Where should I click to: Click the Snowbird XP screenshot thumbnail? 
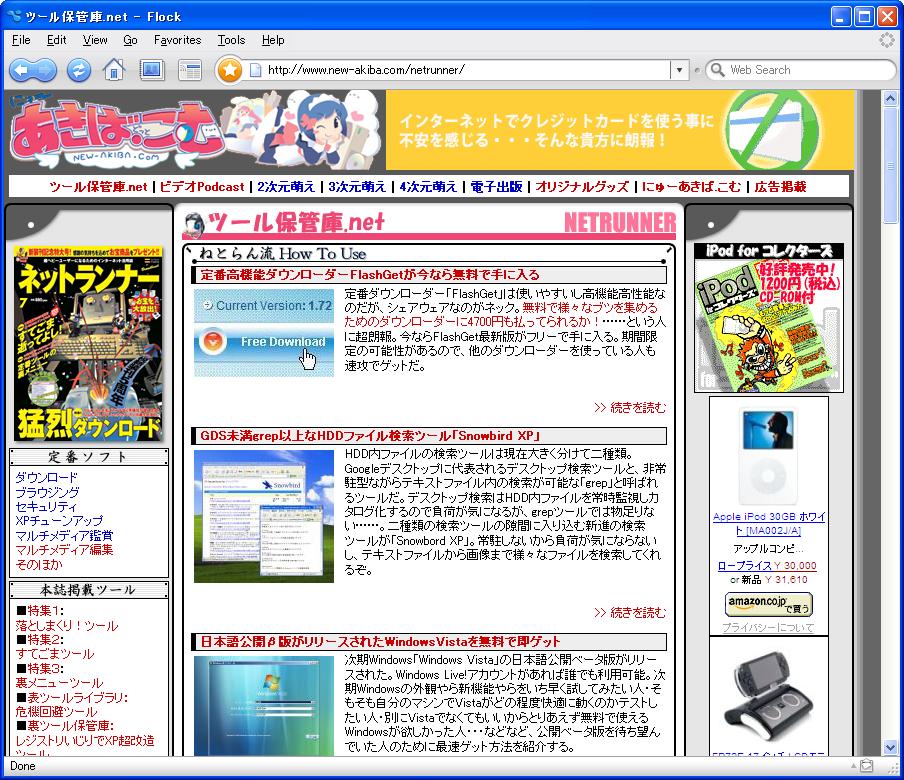[x=264, y=517]
